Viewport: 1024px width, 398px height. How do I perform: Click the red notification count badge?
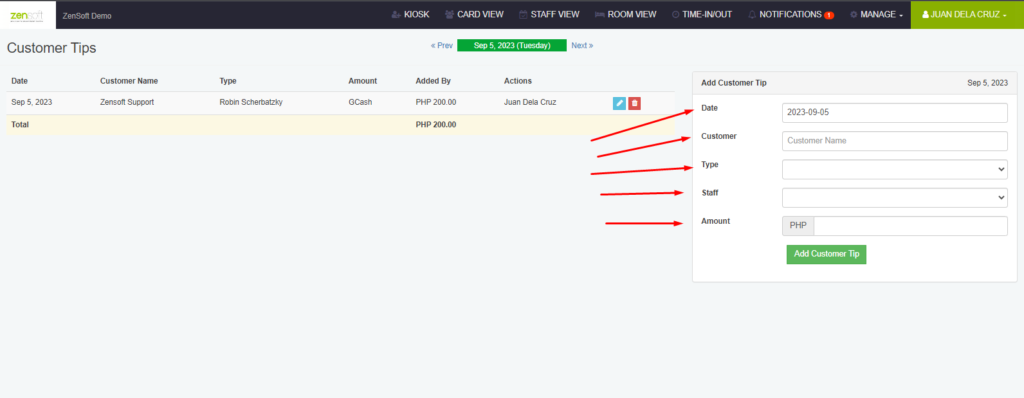coord(829,15)
